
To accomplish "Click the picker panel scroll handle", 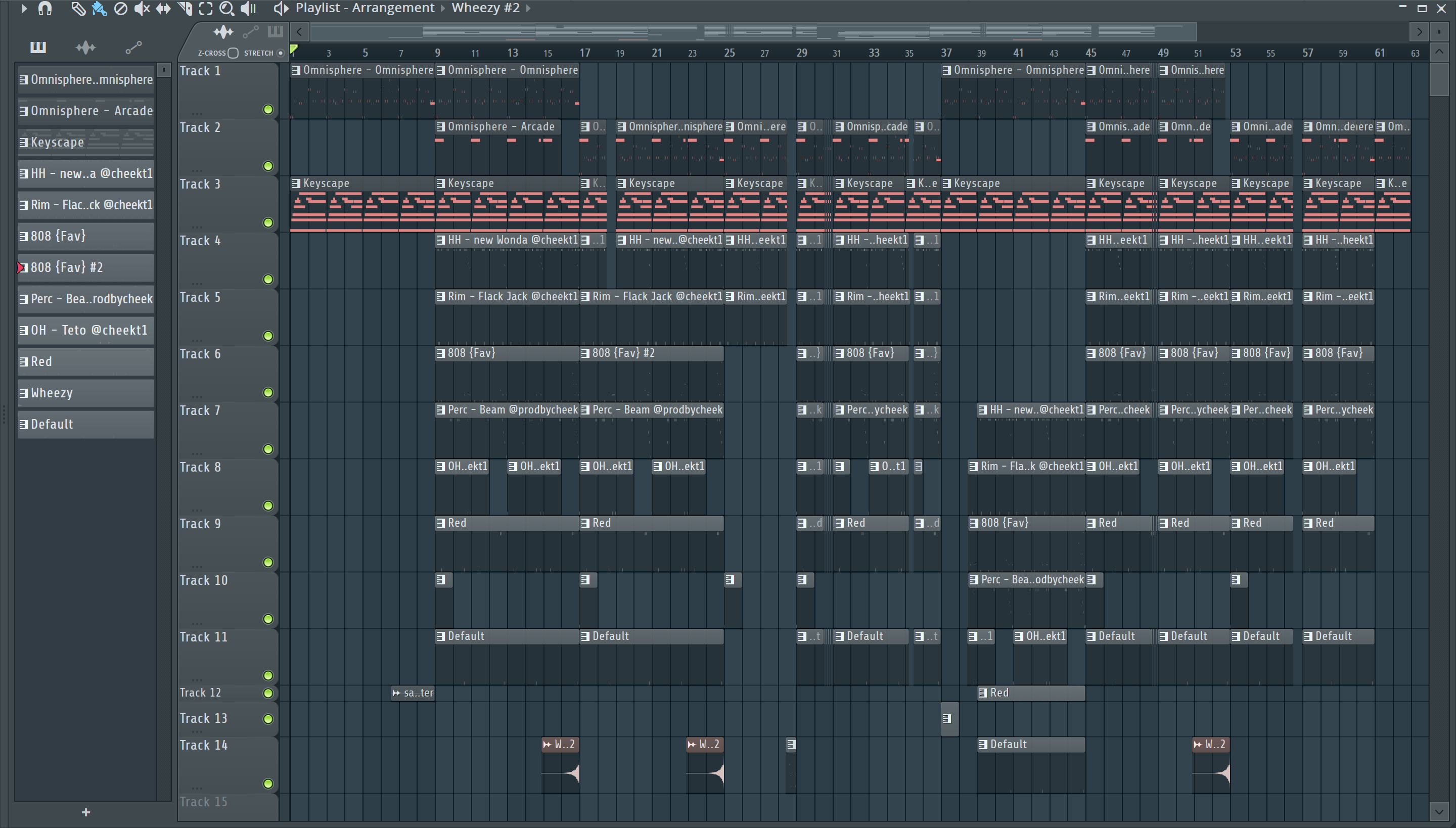I will (163, 70).
